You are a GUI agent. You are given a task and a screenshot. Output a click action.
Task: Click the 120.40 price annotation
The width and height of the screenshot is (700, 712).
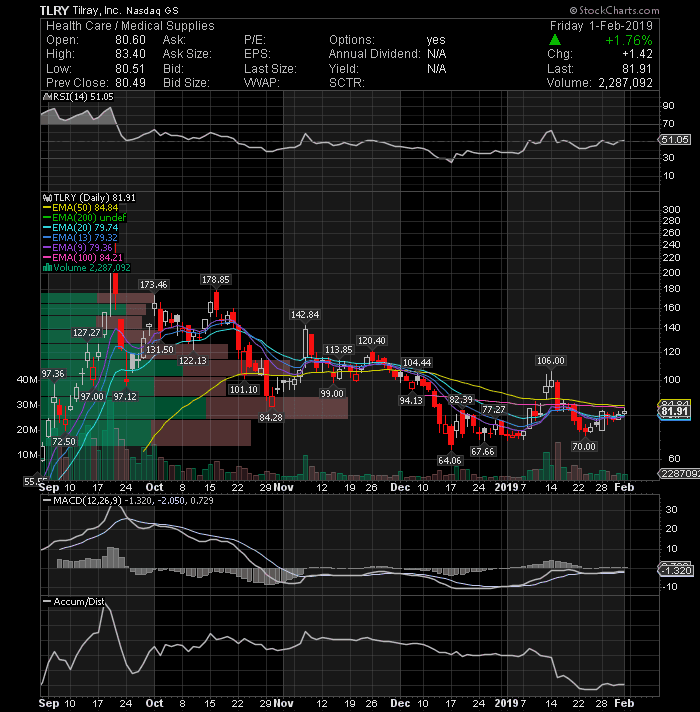pos(372,341)
